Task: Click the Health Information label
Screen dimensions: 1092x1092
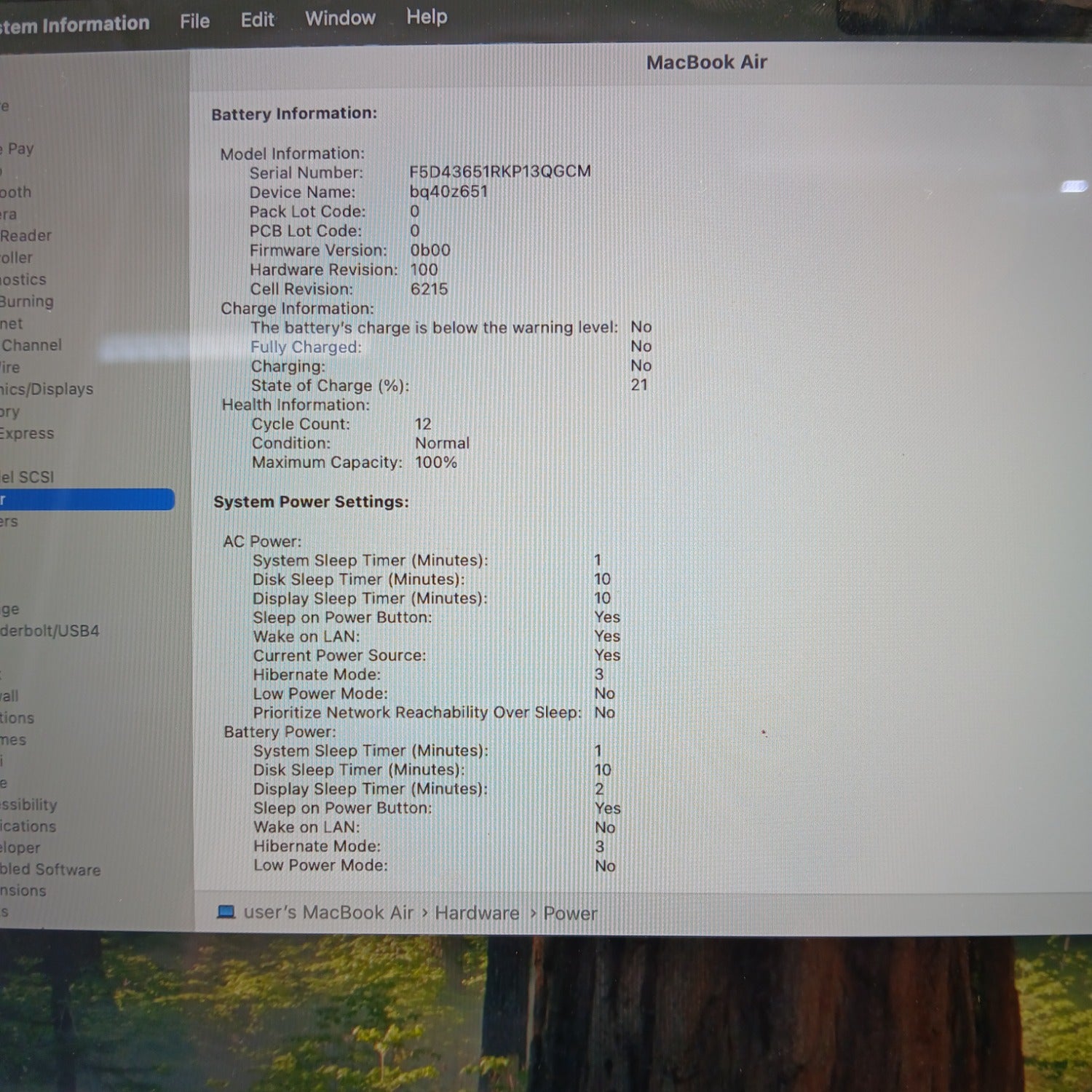Action: (296, 405)
